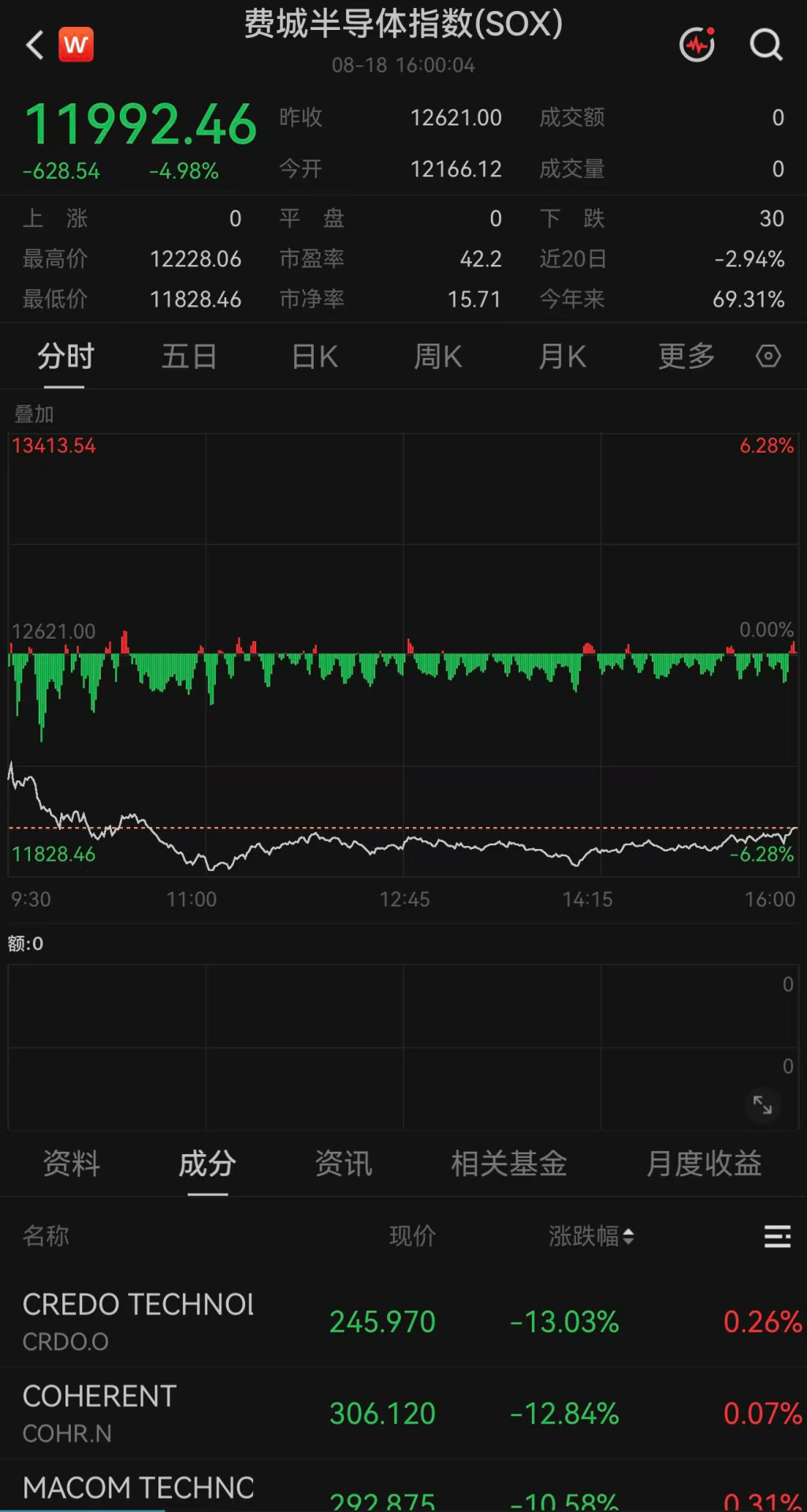
Task: Tap 今年来 value 69.31%
Action: [749, 300]
